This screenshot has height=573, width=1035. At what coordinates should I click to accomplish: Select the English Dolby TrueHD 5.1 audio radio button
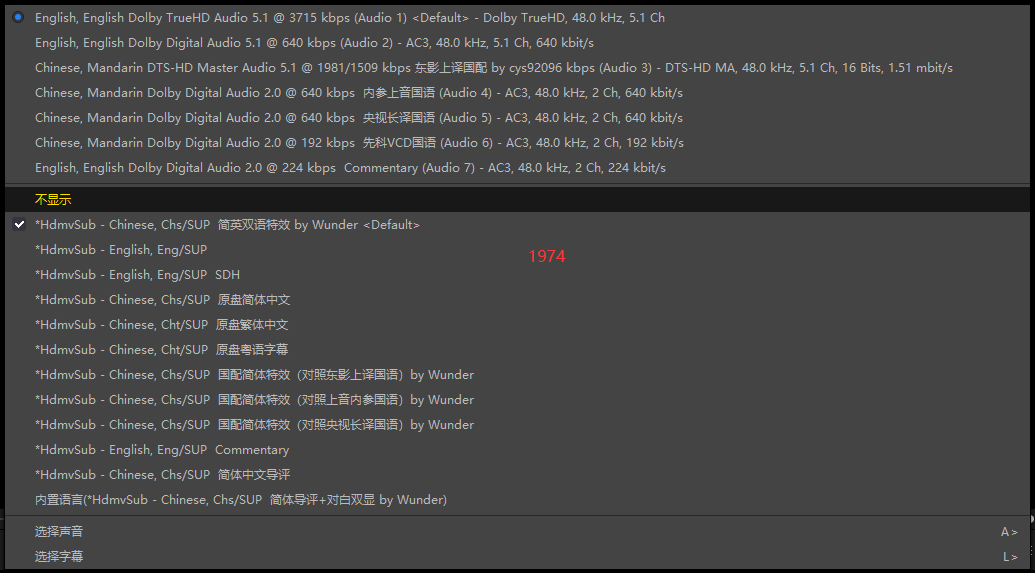click(18, 17)
